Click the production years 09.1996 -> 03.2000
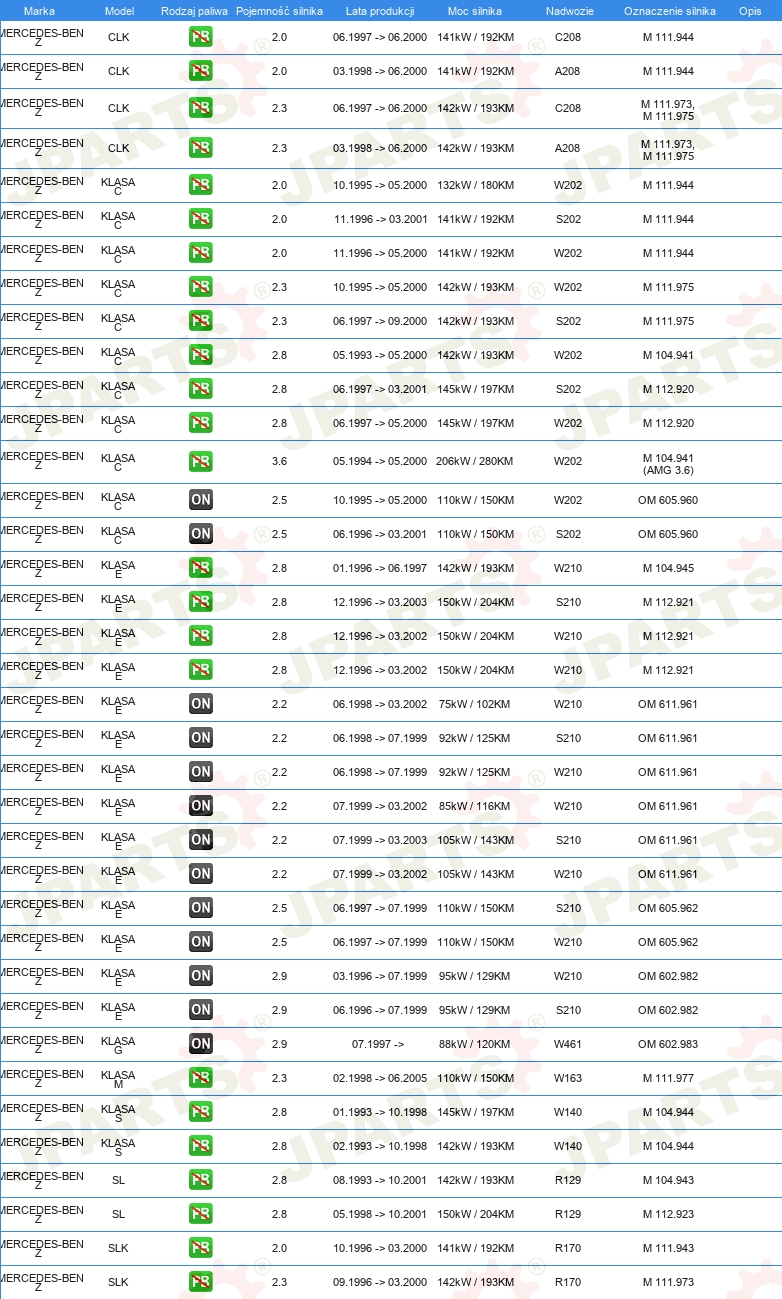Viewport: 782px width, 1299px height. point(380,1283)
